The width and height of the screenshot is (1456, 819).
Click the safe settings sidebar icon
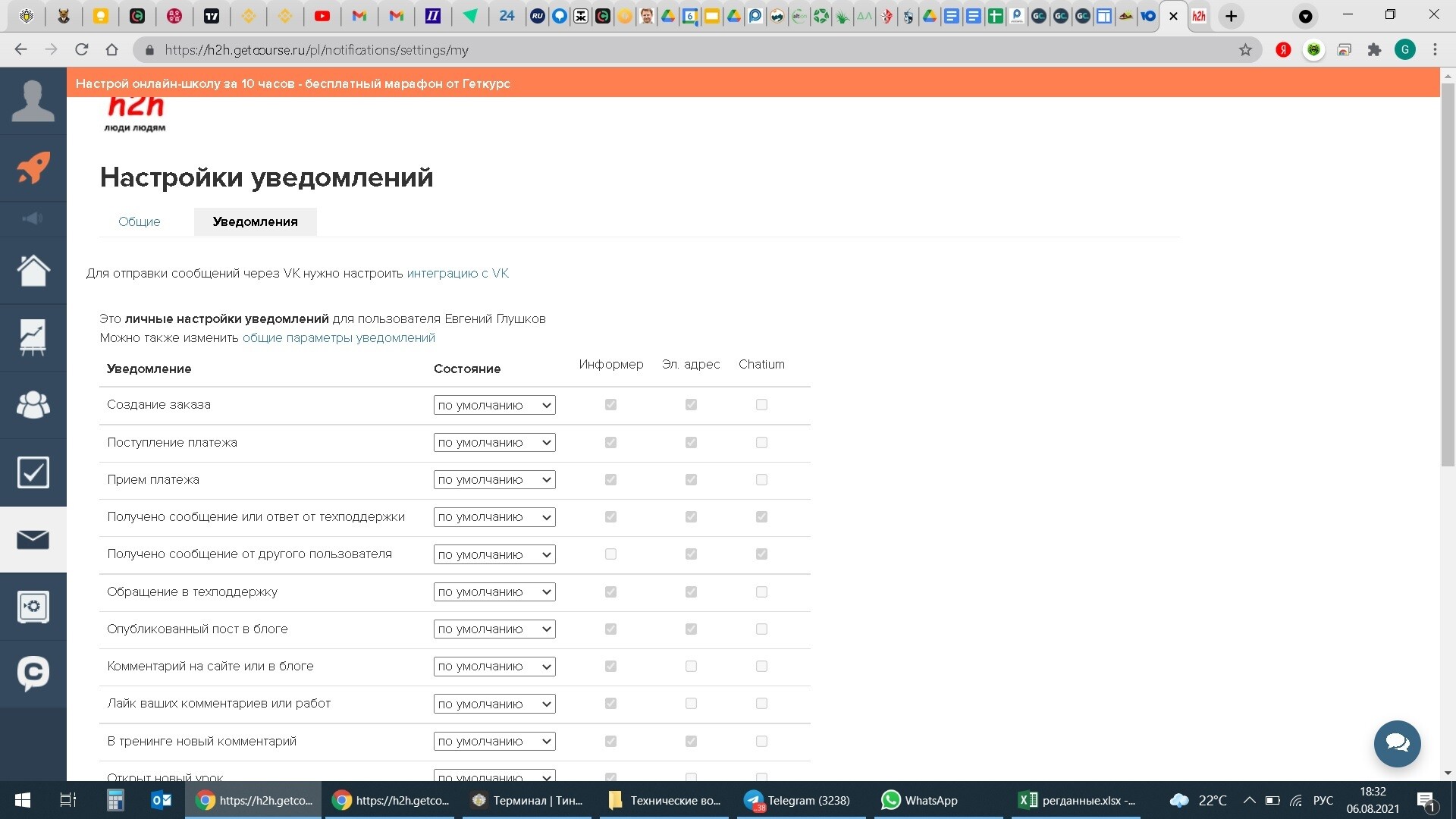click(x=33, y=607)
